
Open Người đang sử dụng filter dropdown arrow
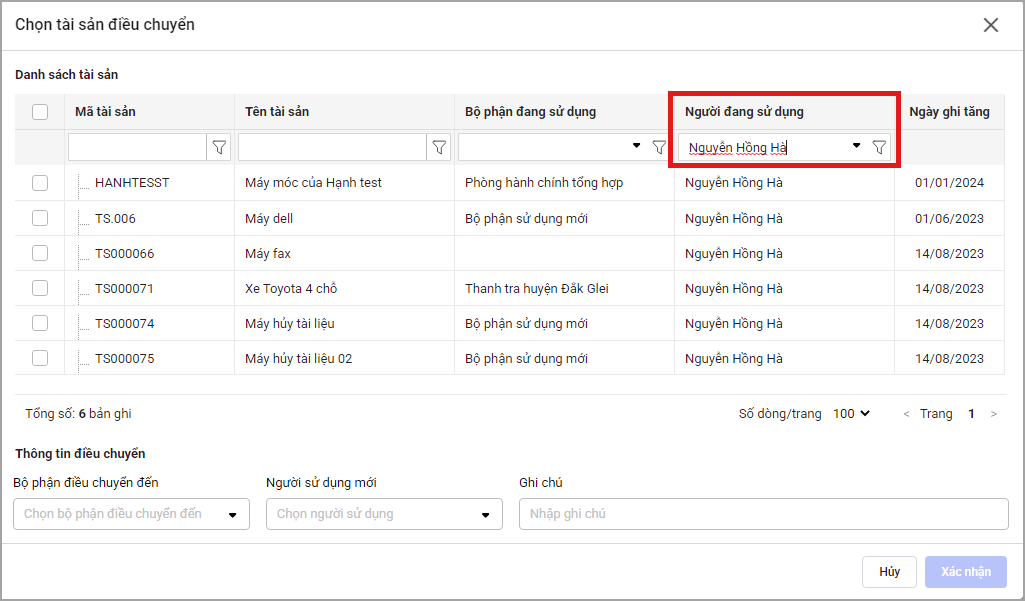pos(856,146)
